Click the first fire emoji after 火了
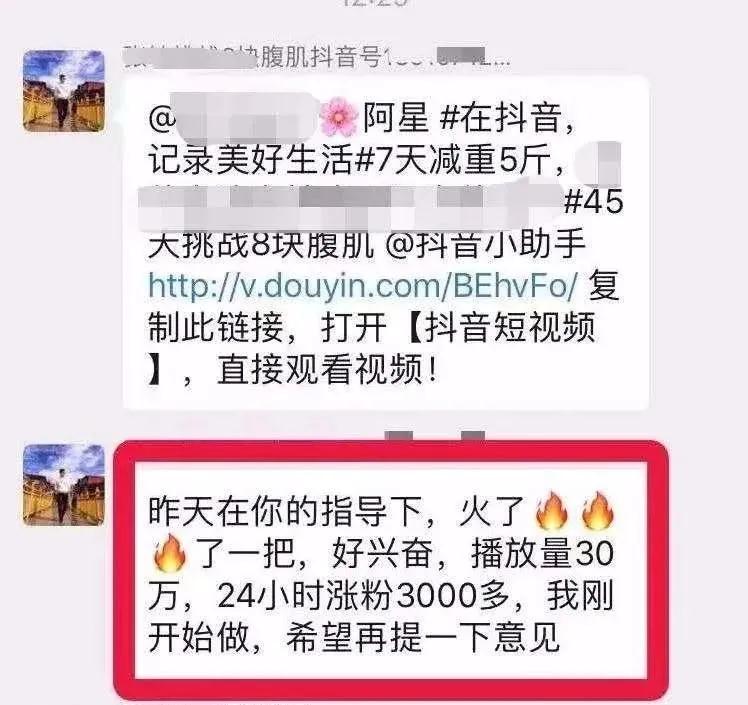Screen dimensions: 748x705 pos(552,510)
